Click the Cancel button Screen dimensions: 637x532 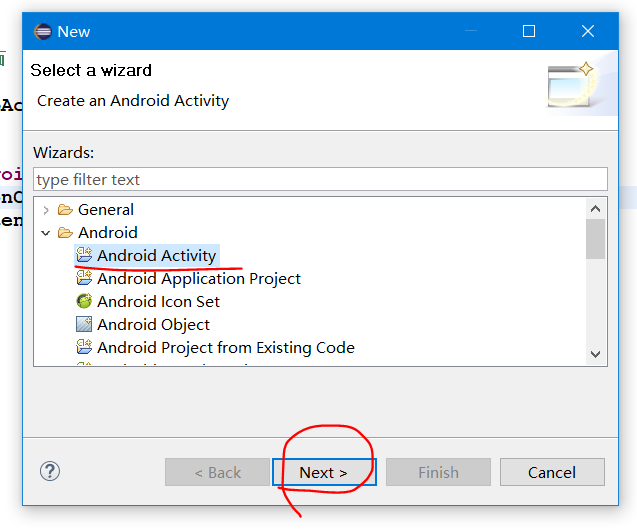[552, 472]
